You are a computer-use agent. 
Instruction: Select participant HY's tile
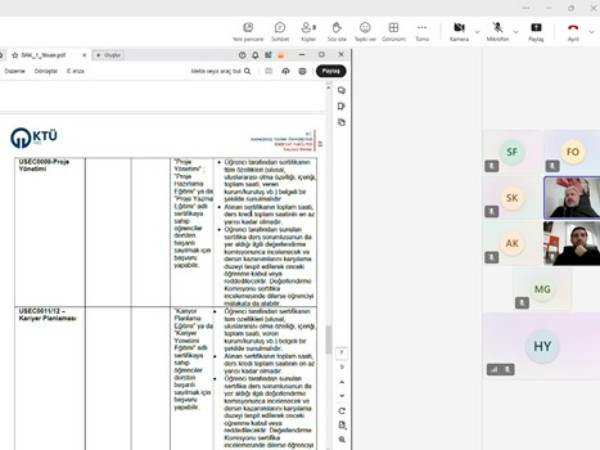pyautogui.click(x=541, y=346)
